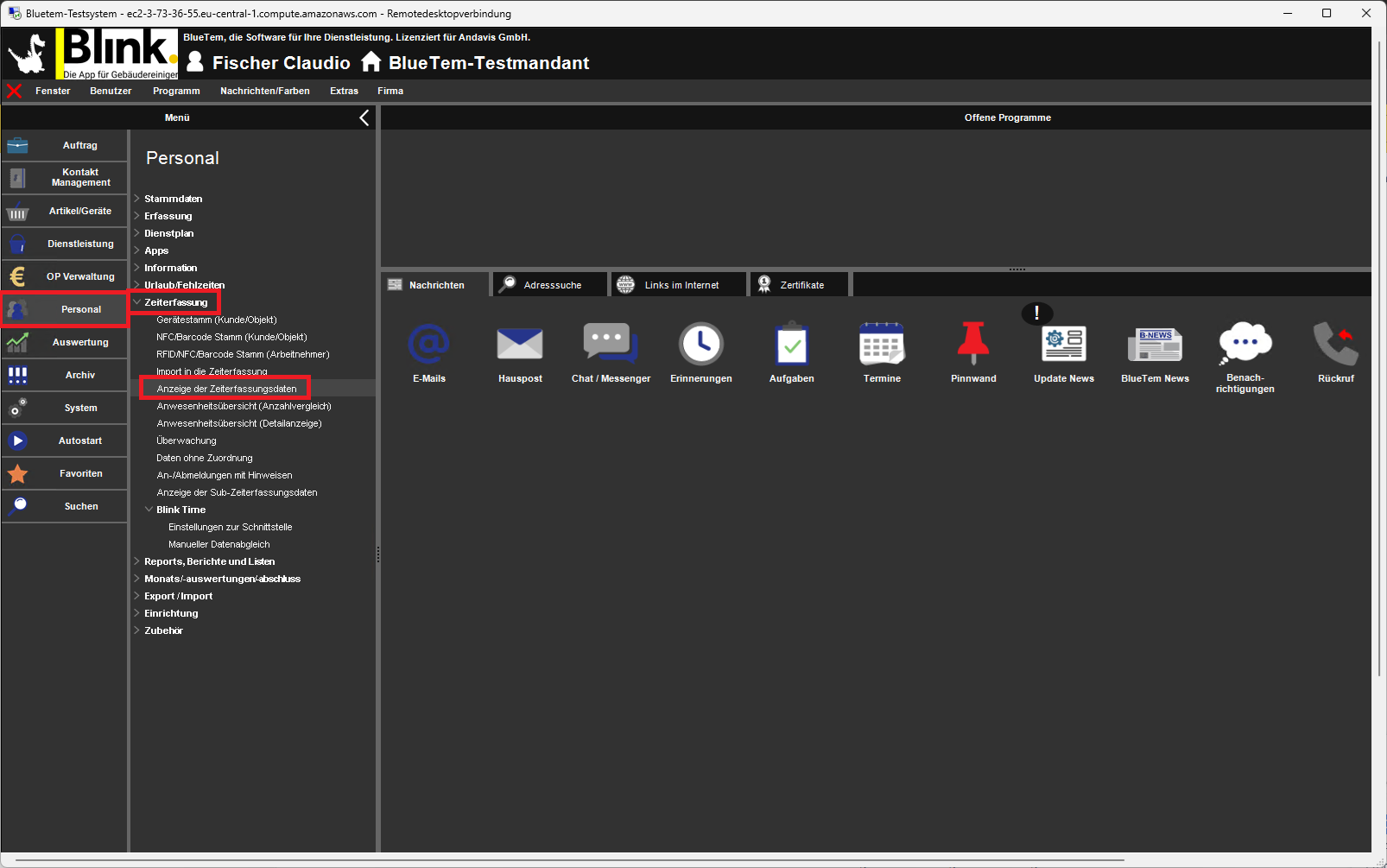Screen dimensions: 1387x868
Task: Collapse the Zeiterfassung tree node
Action: (x=137, y=302)
